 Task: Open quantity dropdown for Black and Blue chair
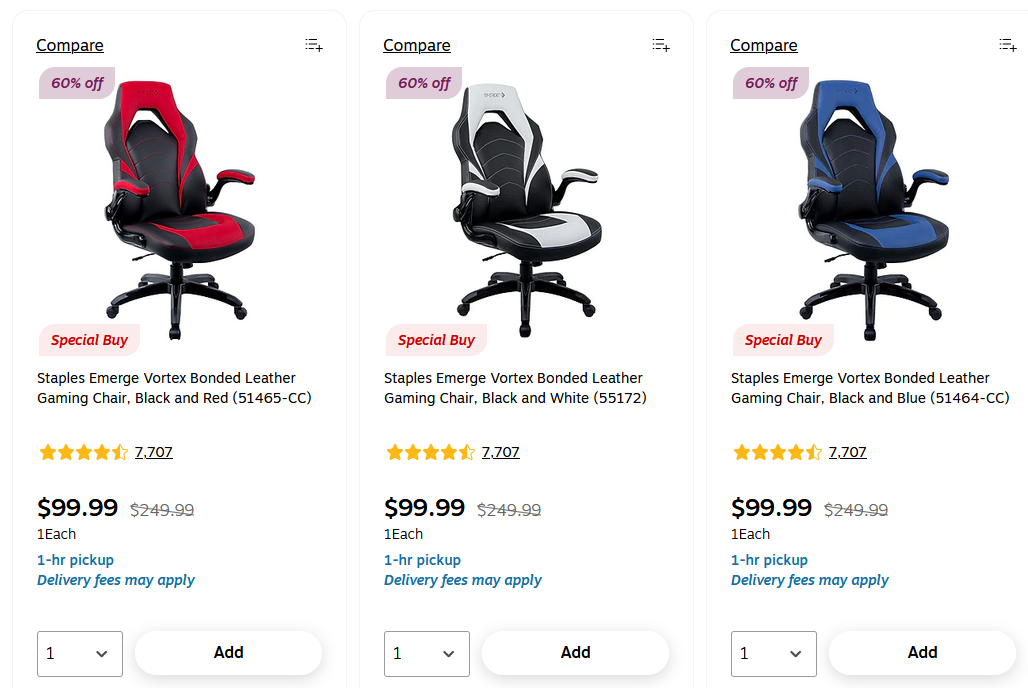pos(774,653)
